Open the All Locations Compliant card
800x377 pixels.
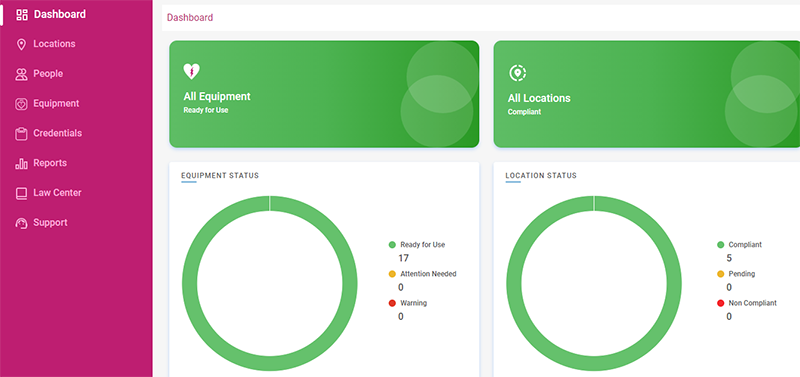(x=646, y=94)
